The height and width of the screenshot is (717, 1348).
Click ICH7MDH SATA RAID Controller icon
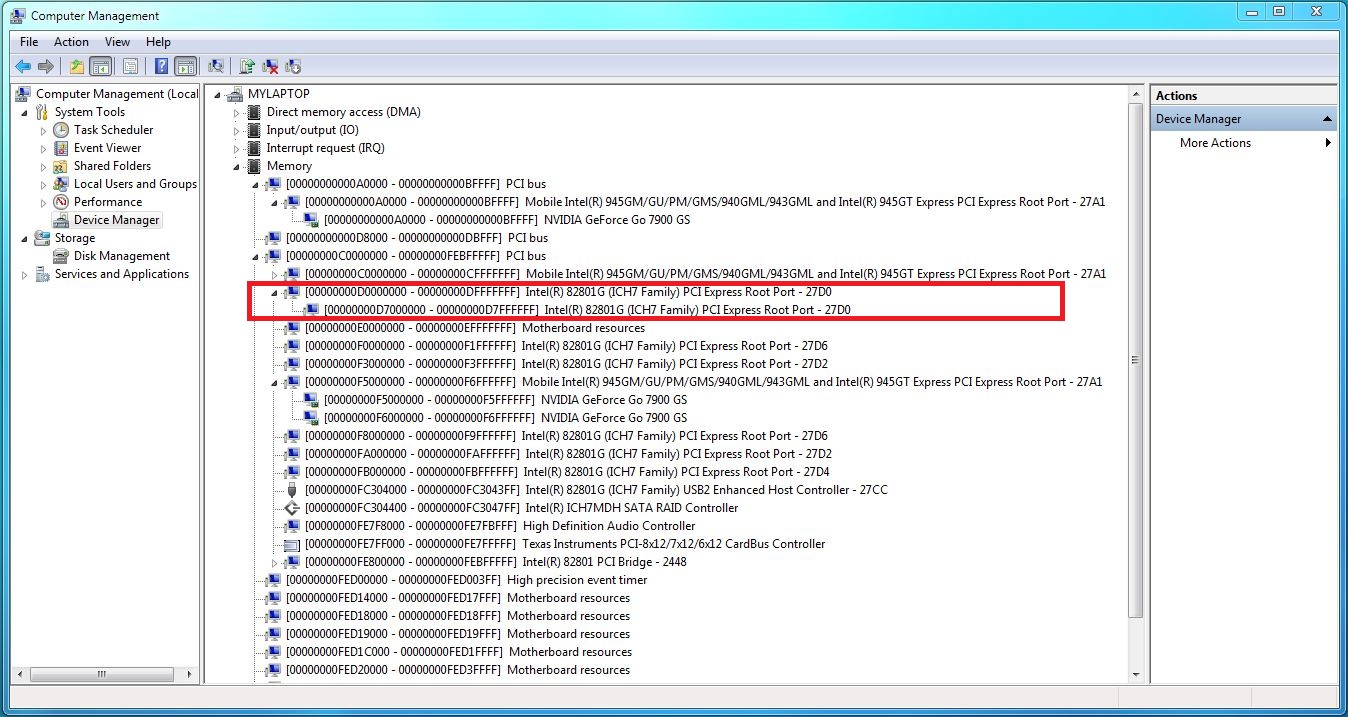292,508
